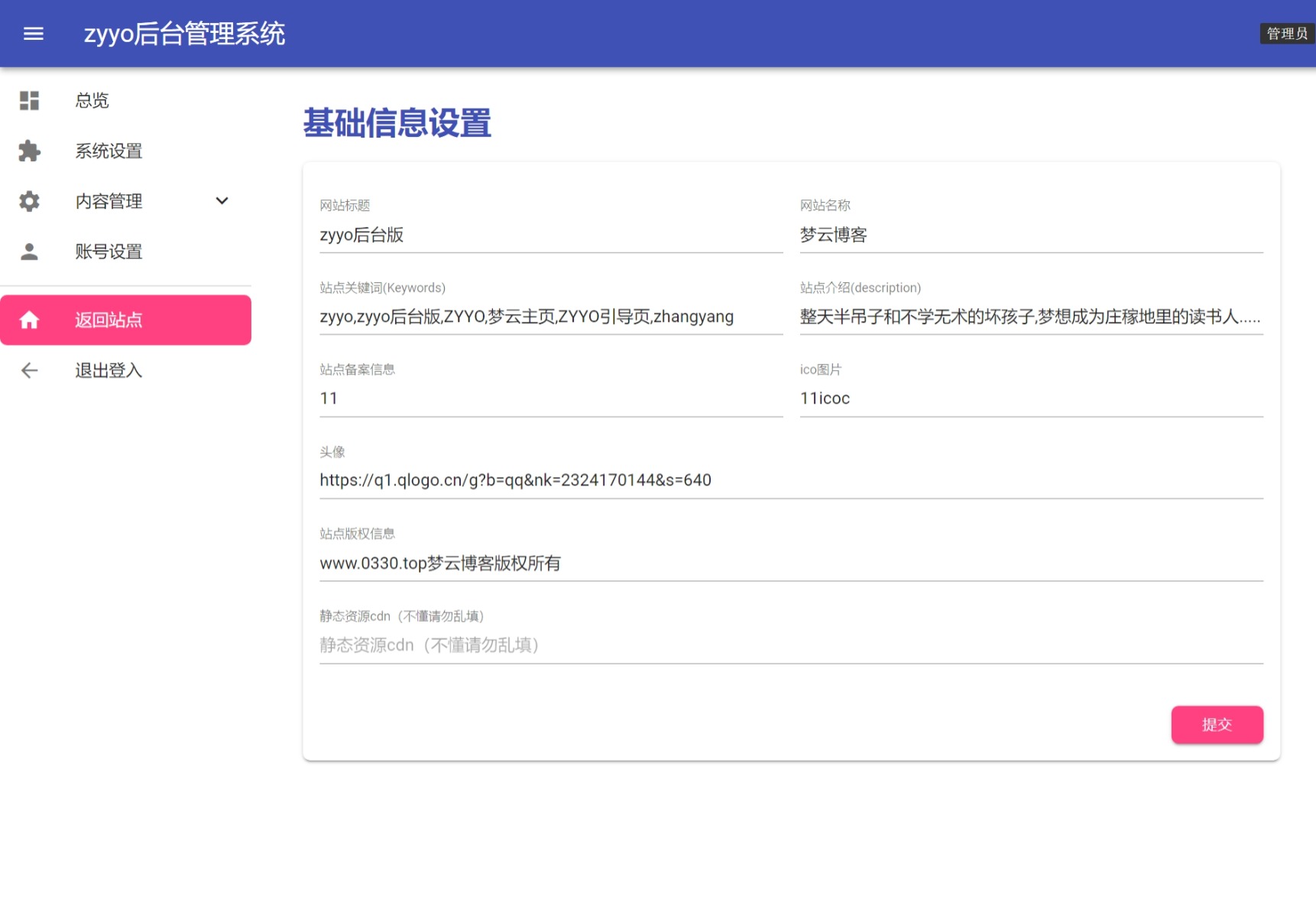
Task: Focus the 站点关键词 keywords field
Action: (x=550, y=316)
